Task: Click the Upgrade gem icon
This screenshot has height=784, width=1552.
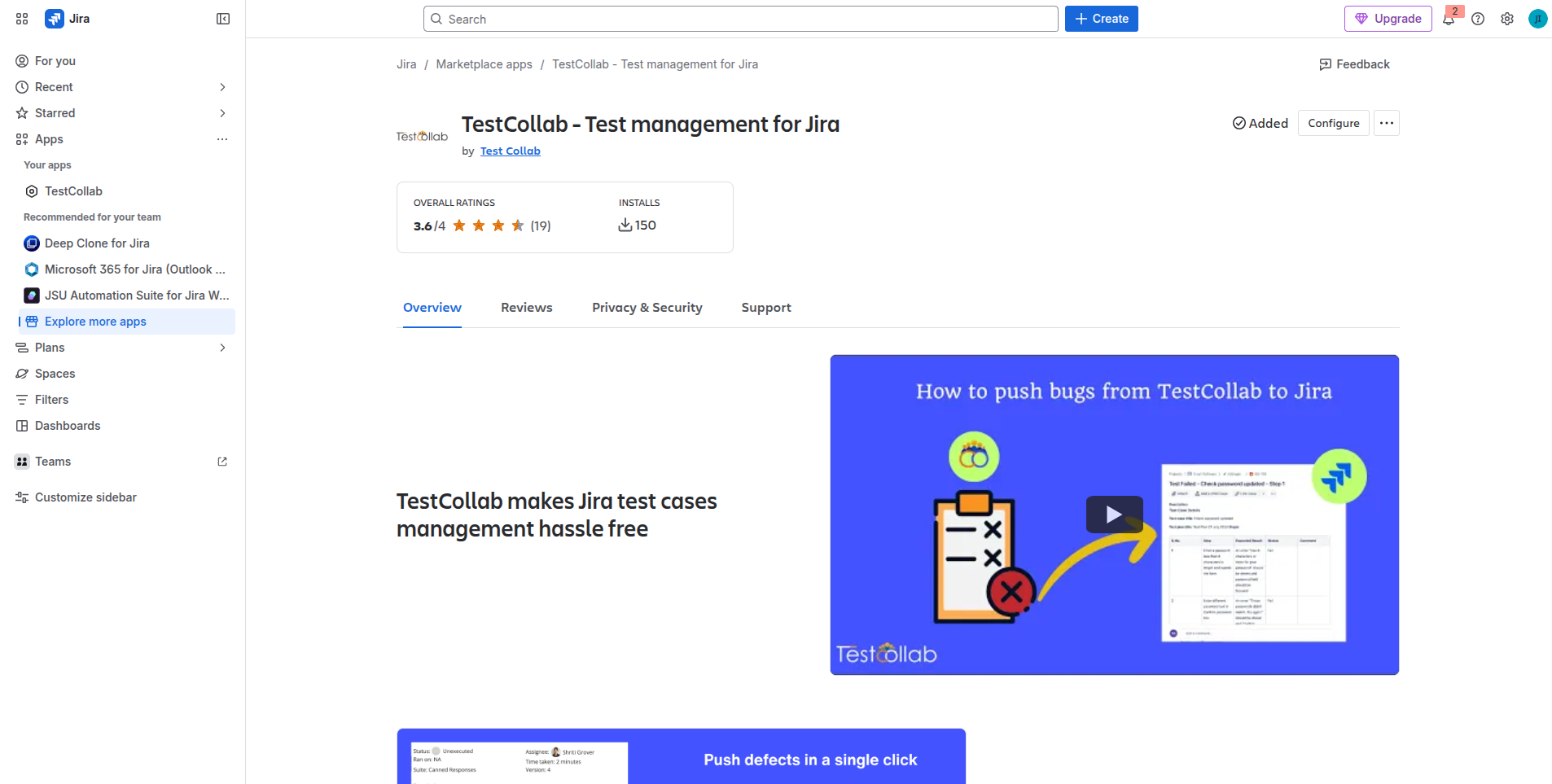Action: pos(1361,19)
